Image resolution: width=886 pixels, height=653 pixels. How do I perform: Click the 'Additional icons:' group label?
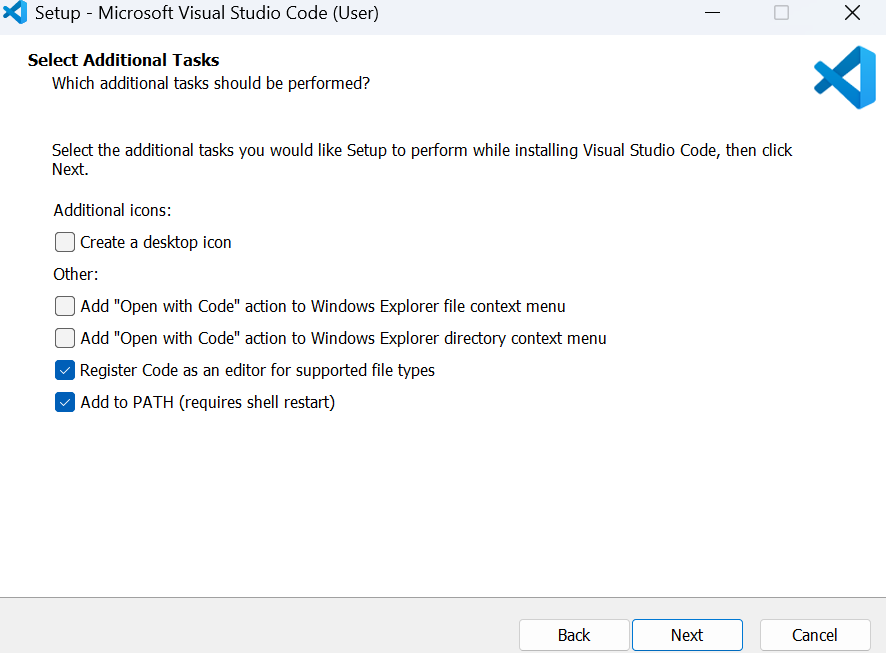click(112, 210)
